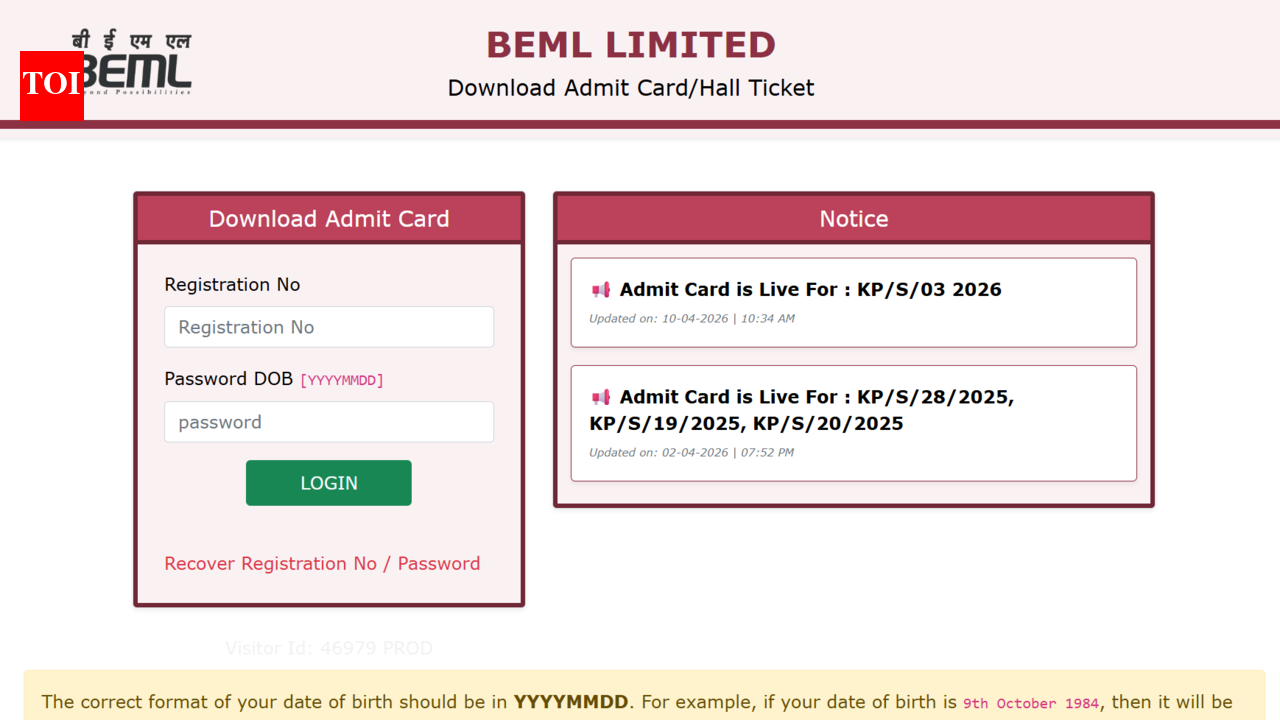Screen dimensions: 1280x720
Task: Select the TOI logo icon
Action: [x=51, y=86]
